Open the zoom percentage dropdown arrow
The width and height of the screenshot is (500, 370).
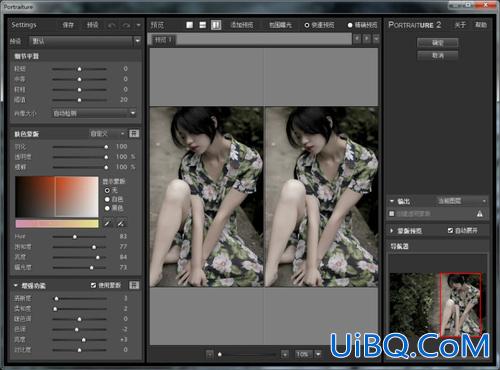(318, 354)
